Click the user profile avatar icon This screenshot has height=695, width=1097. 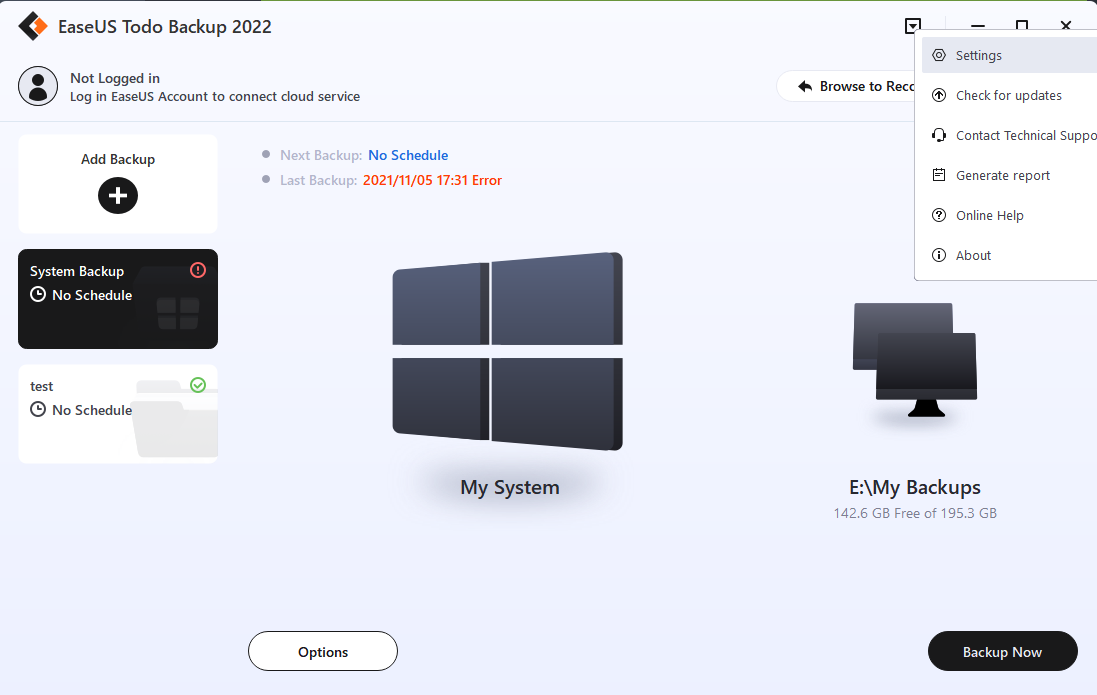point(38,86)
